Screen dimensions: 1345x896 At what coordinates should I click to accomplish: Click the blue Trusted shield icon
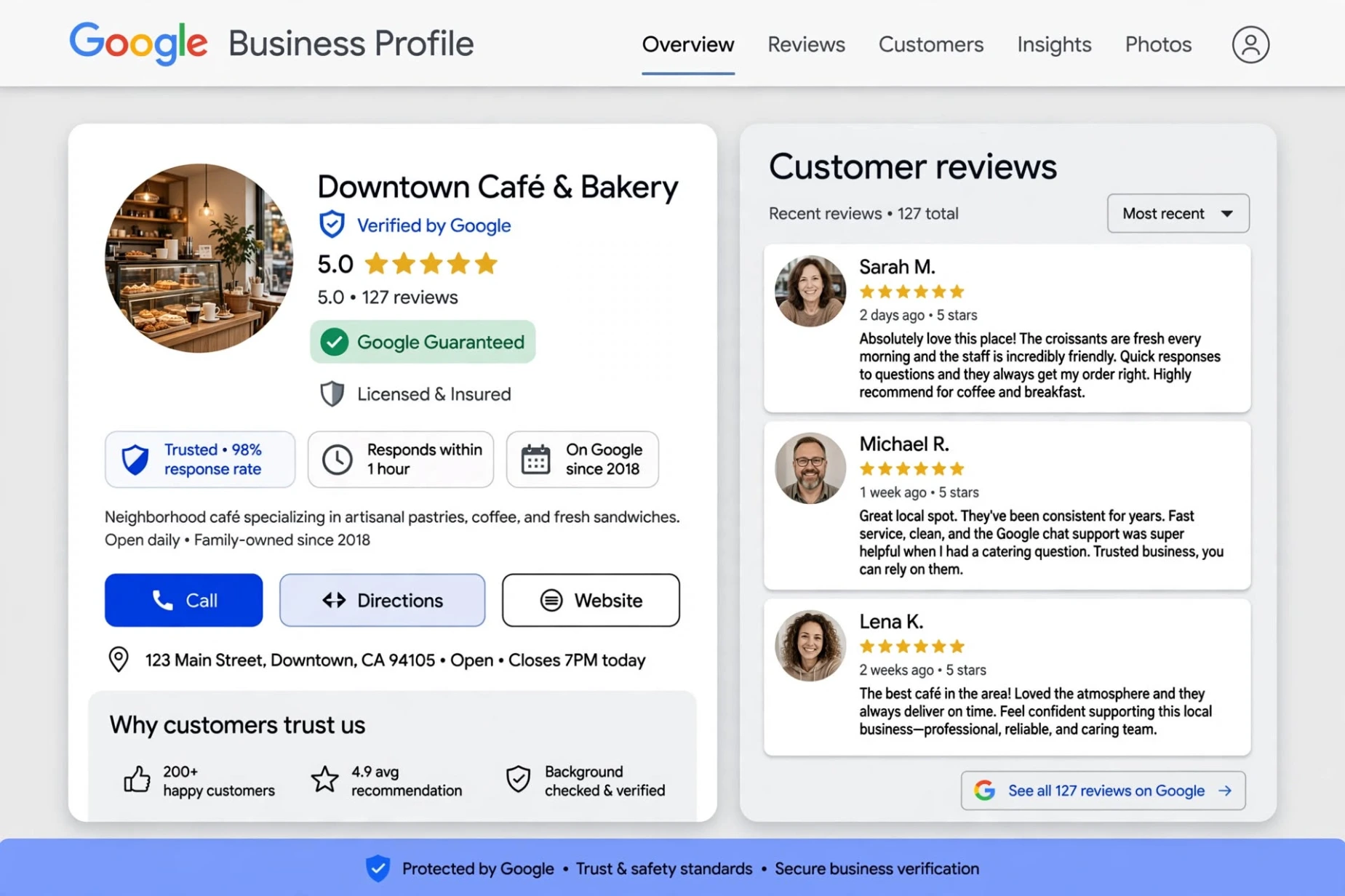135,460
